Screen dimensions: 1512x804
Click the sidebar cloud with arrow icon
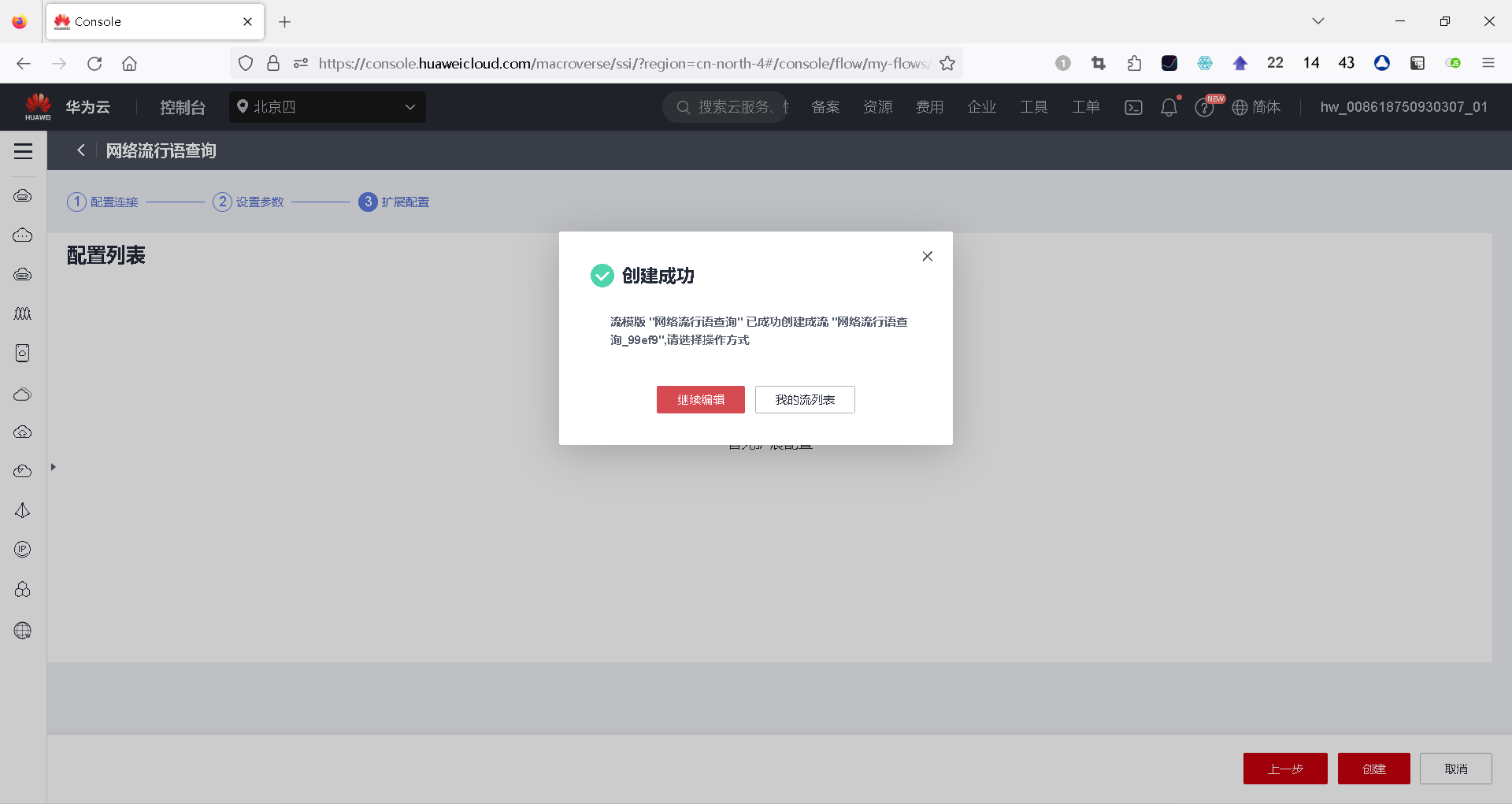point(23,471)
